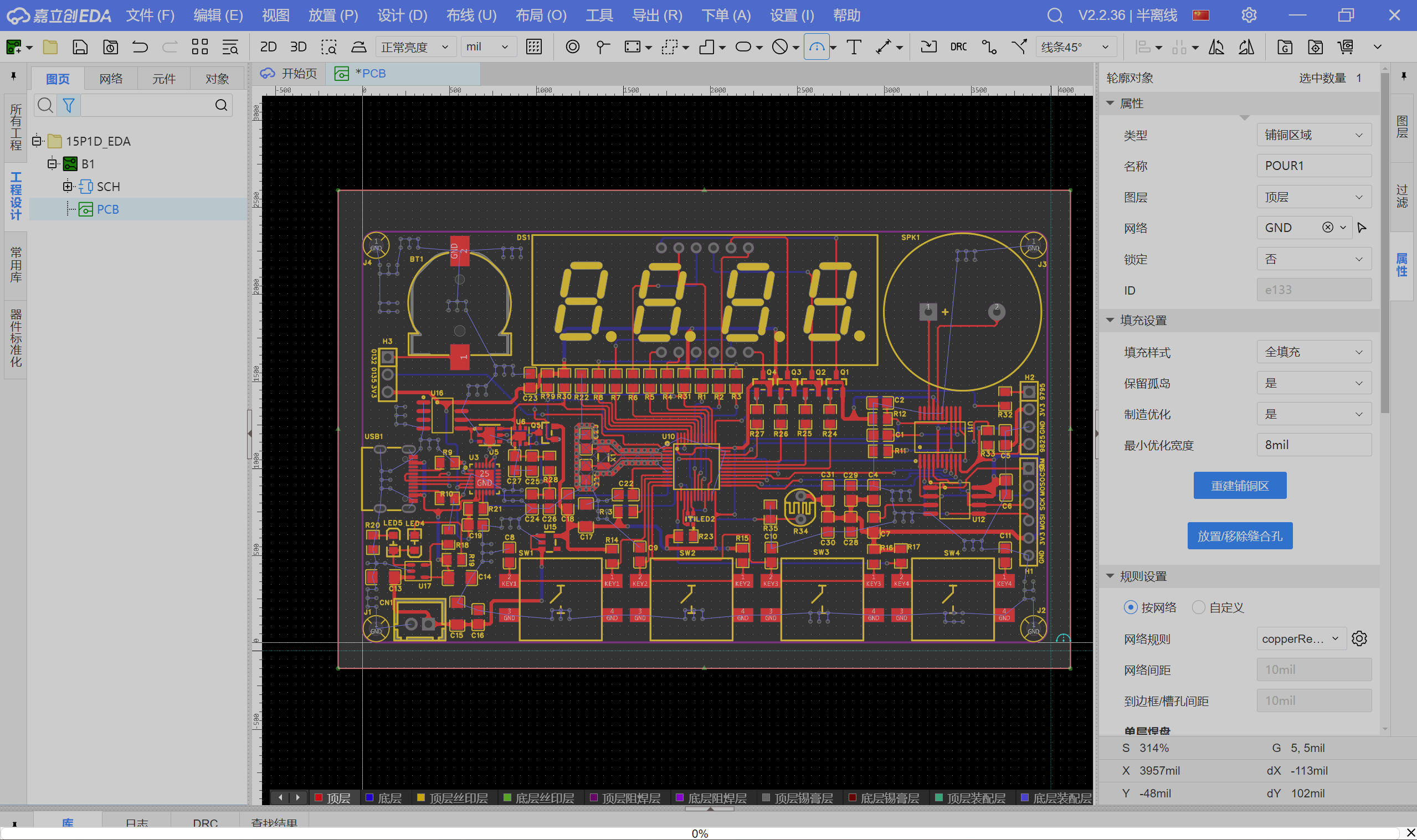Select the 按网络 radio button
Screen dimensions: 1417x840
point(1130,607)
